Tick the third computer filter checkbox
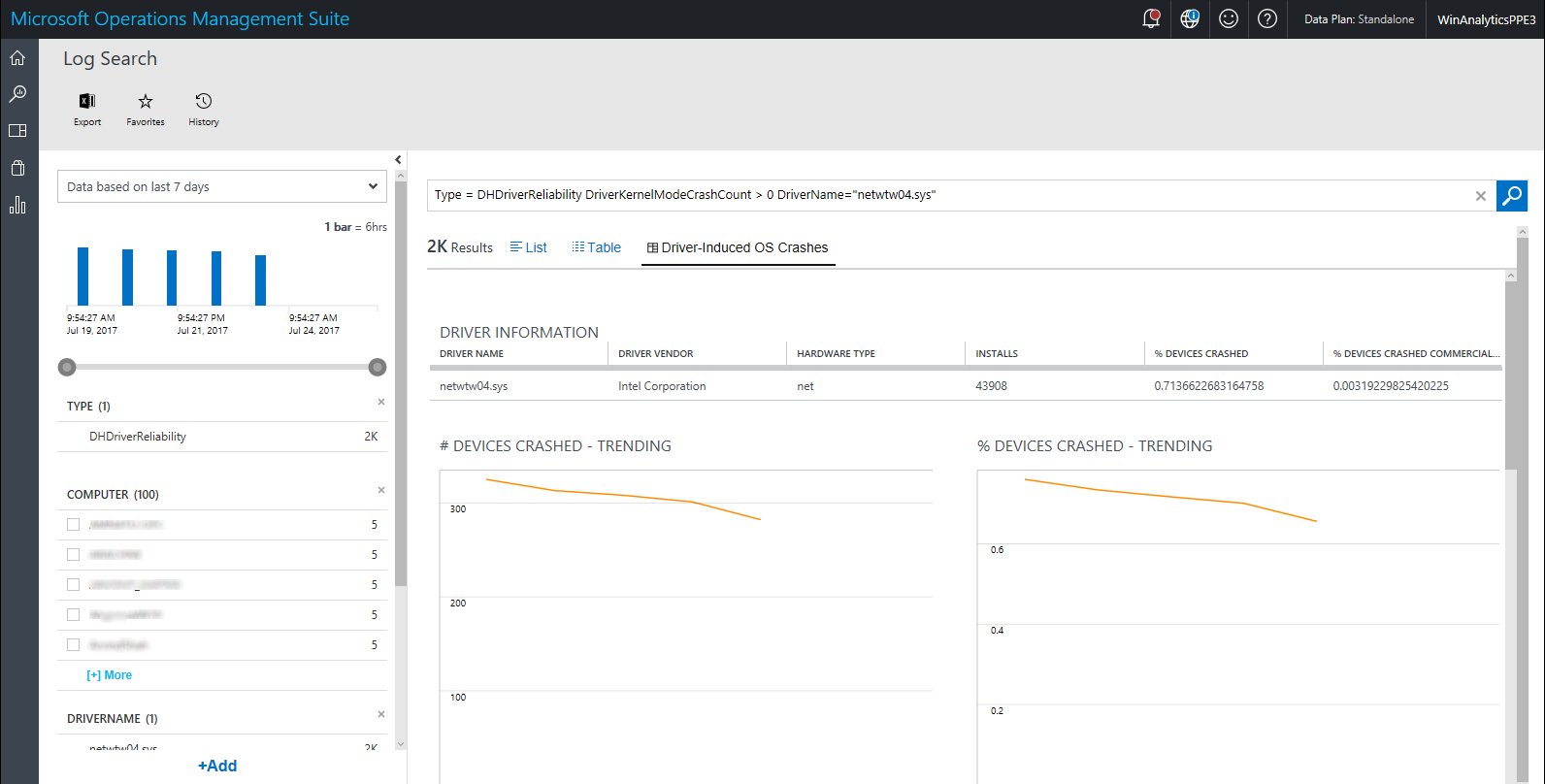Screen dimensions: 1545x784 coord(73,585)
